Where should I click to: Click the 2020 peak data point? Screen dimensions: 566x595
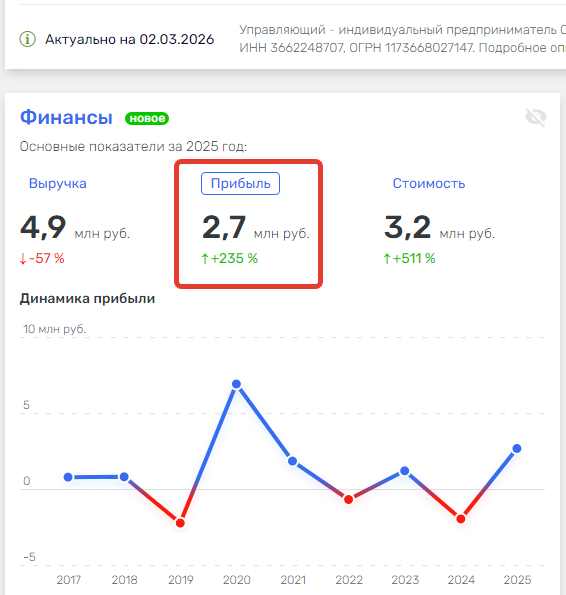[x=236, y=384]
